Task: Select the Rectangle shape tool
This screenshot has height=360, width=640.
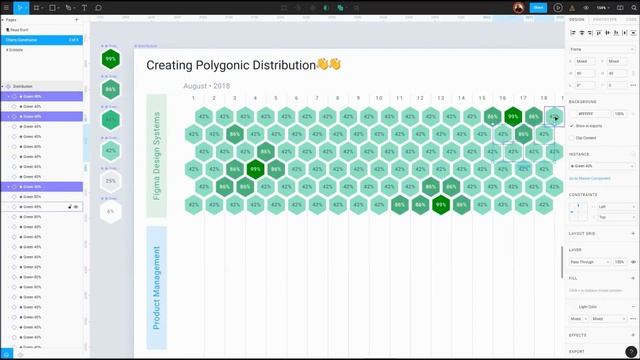Action: [52, 7]
